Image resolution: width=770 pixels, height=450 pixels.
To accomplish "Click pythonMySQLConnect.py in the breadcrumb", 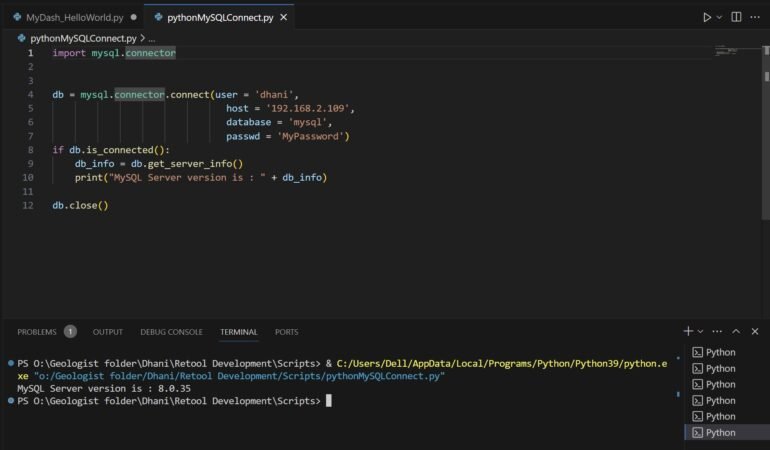I will pyautogui.click(x=83, y=37).
